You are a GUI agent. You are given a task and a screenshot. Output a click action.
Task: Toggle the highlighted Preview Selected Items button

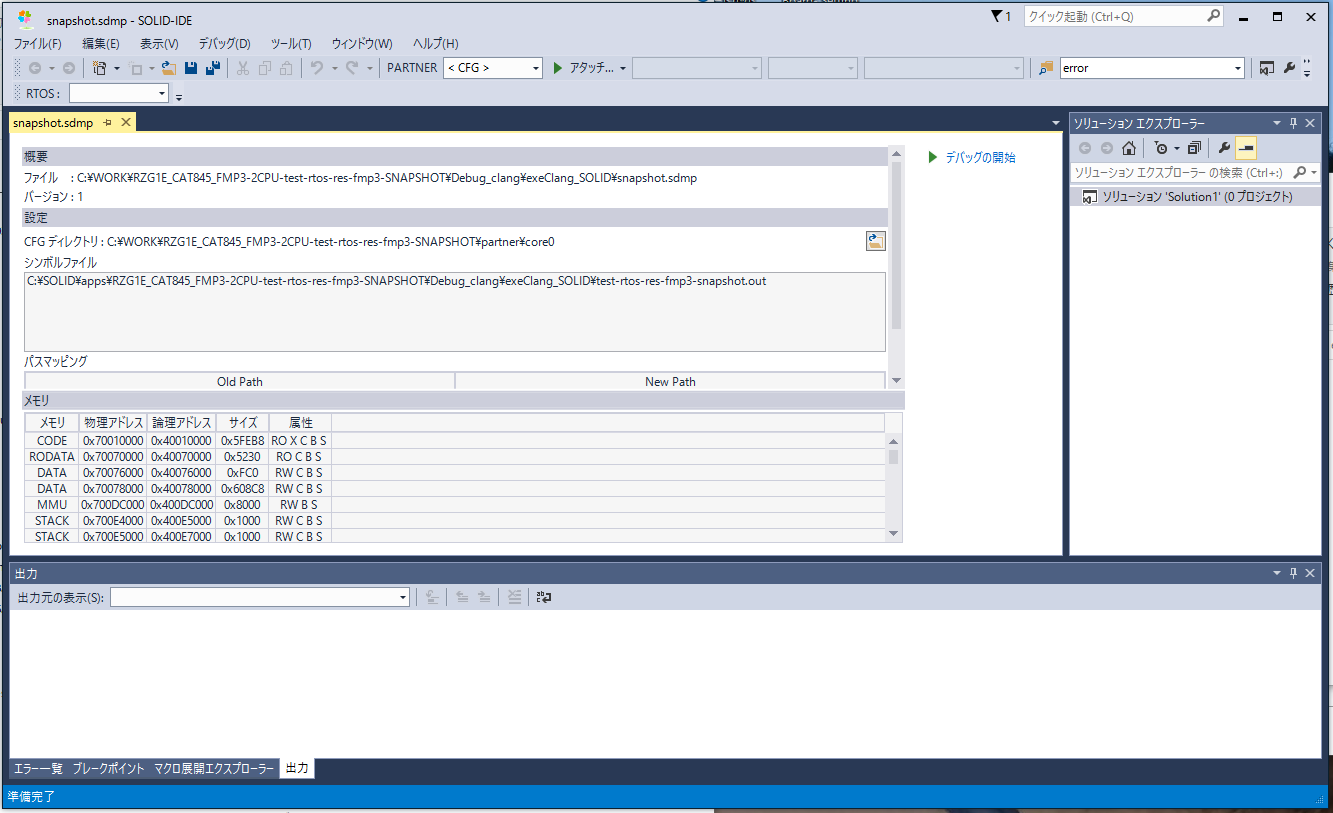[1245, 148]
